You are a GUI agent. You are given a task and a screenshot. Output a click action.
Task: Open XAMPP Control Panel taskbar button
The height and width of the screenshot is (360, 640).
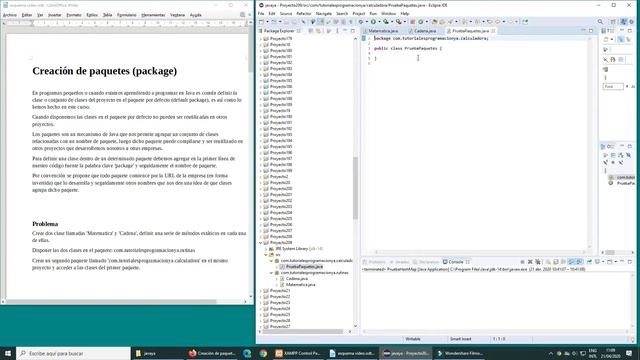298,353
